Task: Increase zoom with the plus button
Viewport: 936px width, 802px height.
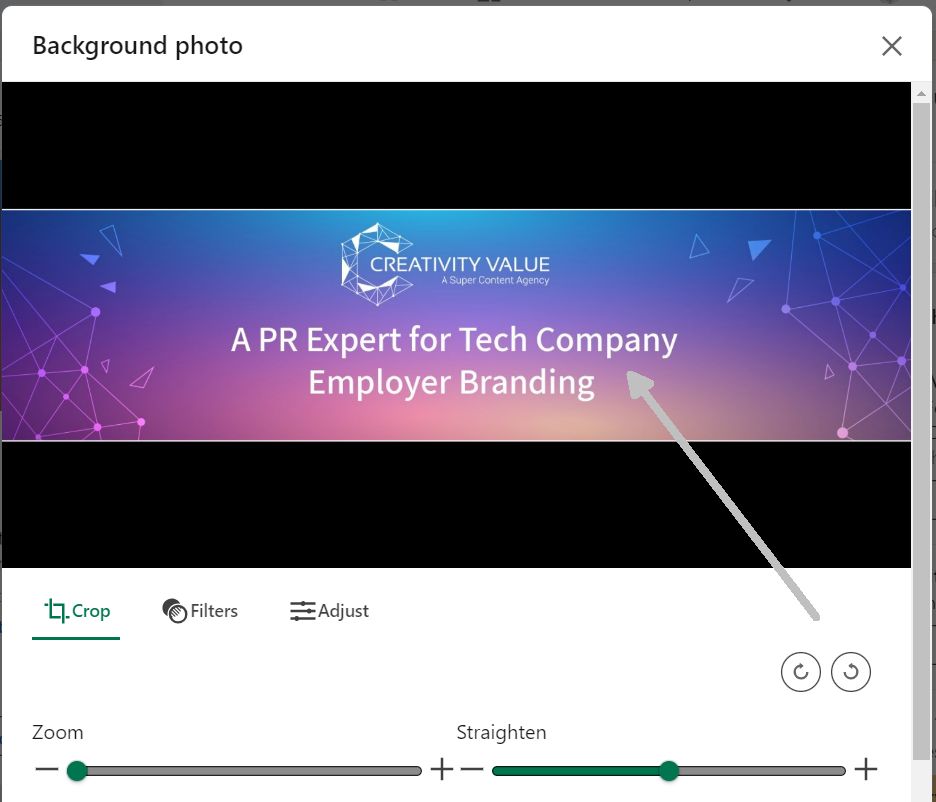Action: (442, 769)
